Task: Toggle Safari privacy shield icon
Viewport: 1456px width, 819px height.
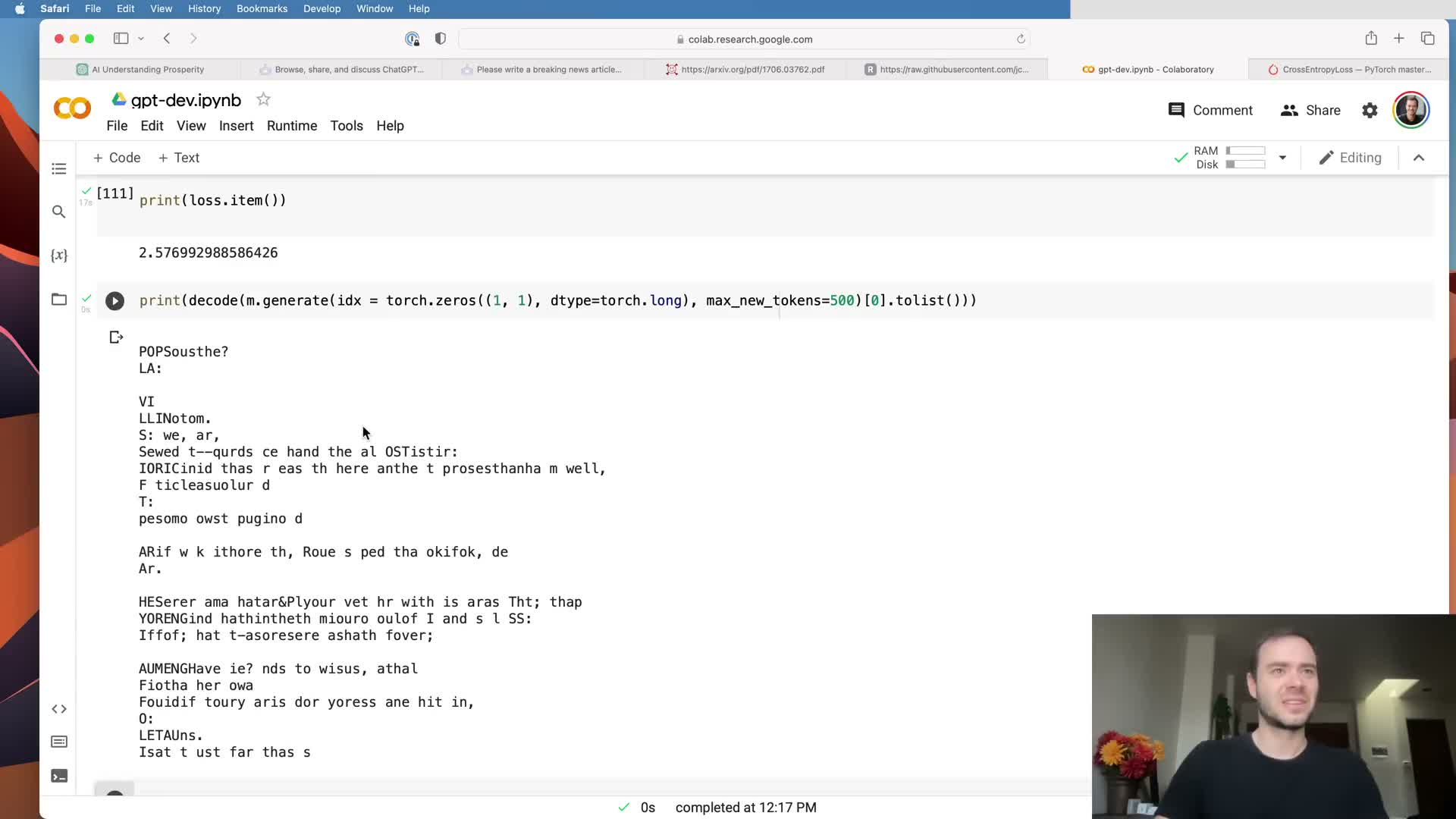Action: (440, 39)
